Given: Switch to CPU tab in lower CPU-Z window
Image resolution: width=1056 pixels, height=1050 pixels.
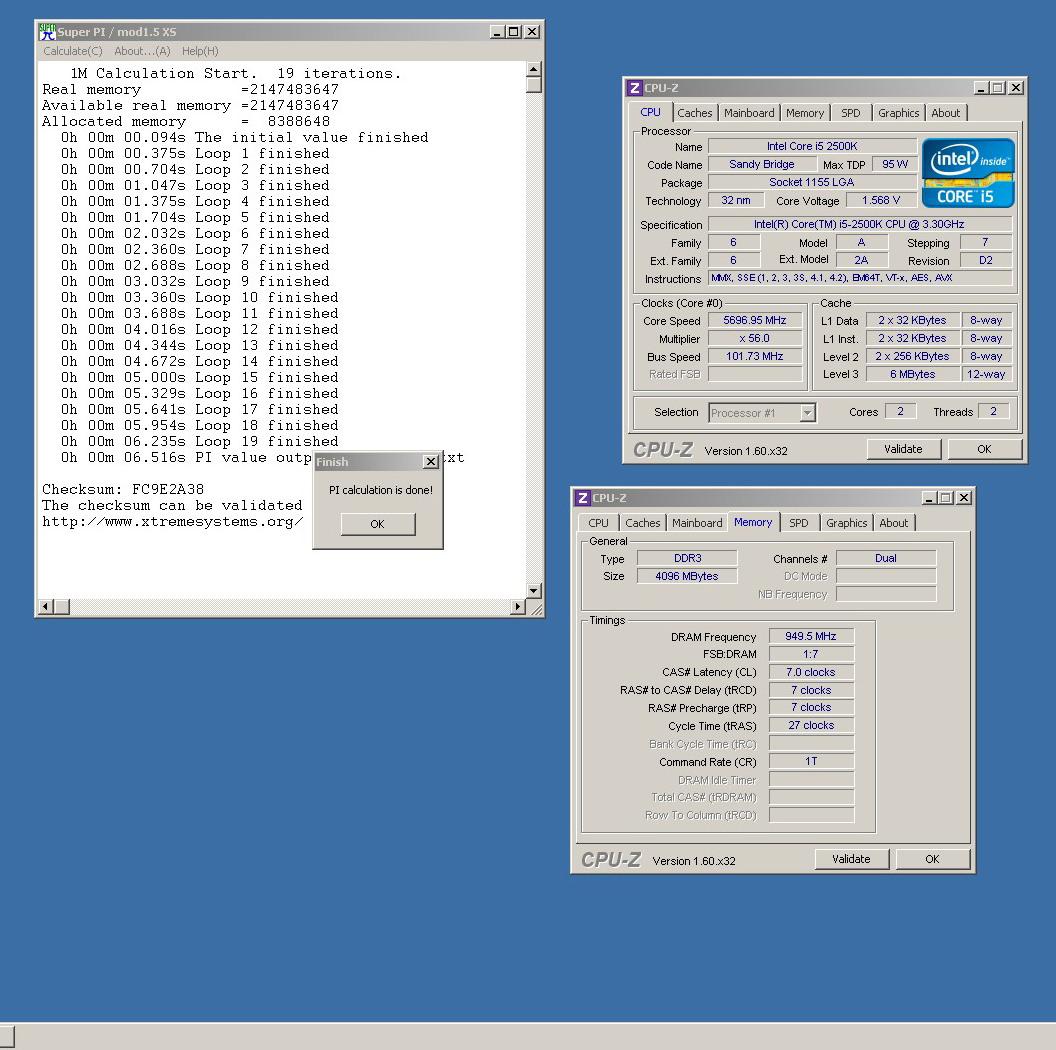Looking at the screenshot, I should coord(598,523).
